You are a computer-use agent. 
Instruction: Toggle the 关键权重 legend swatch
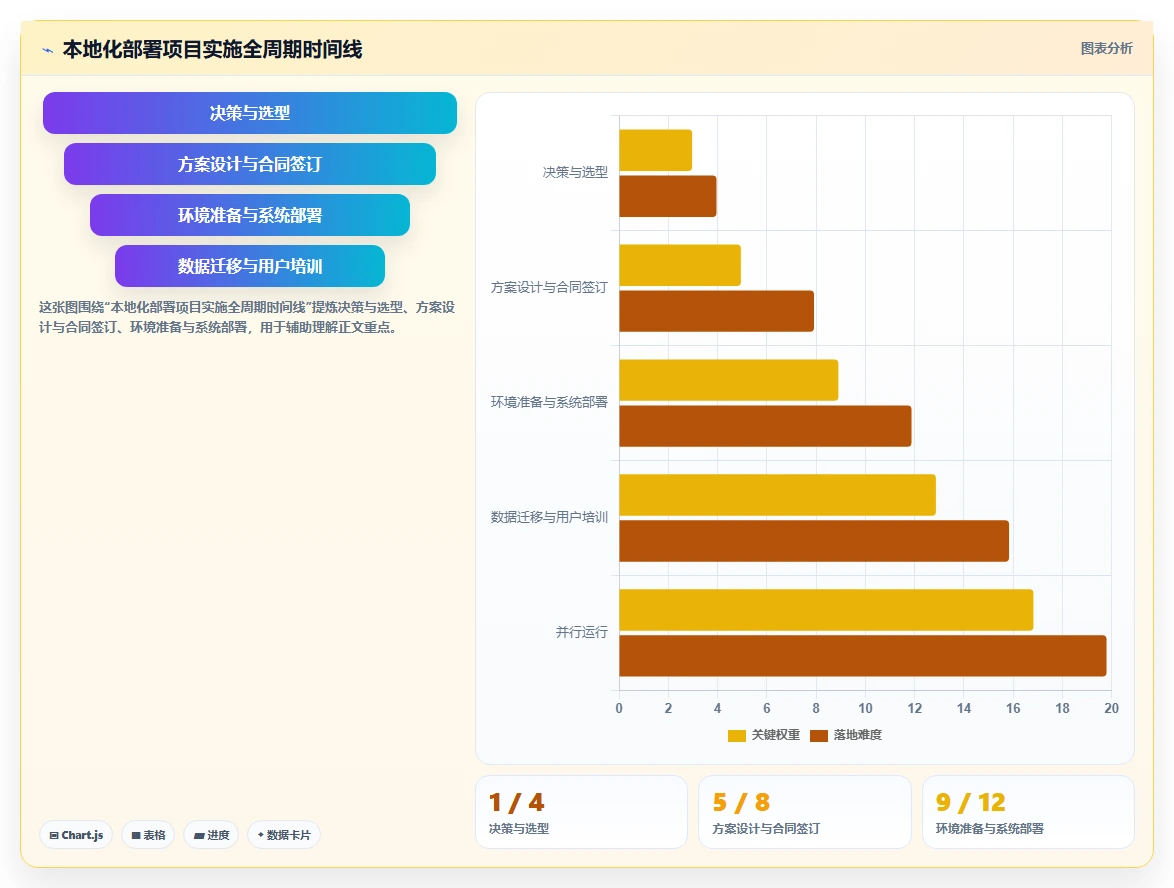[x=737, y=735]
